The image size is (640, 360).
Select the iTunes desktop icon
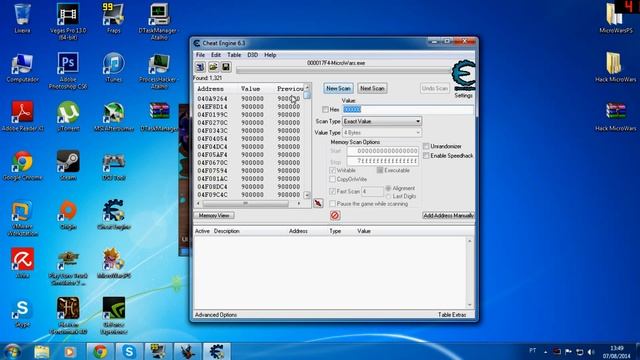(113, 67)
